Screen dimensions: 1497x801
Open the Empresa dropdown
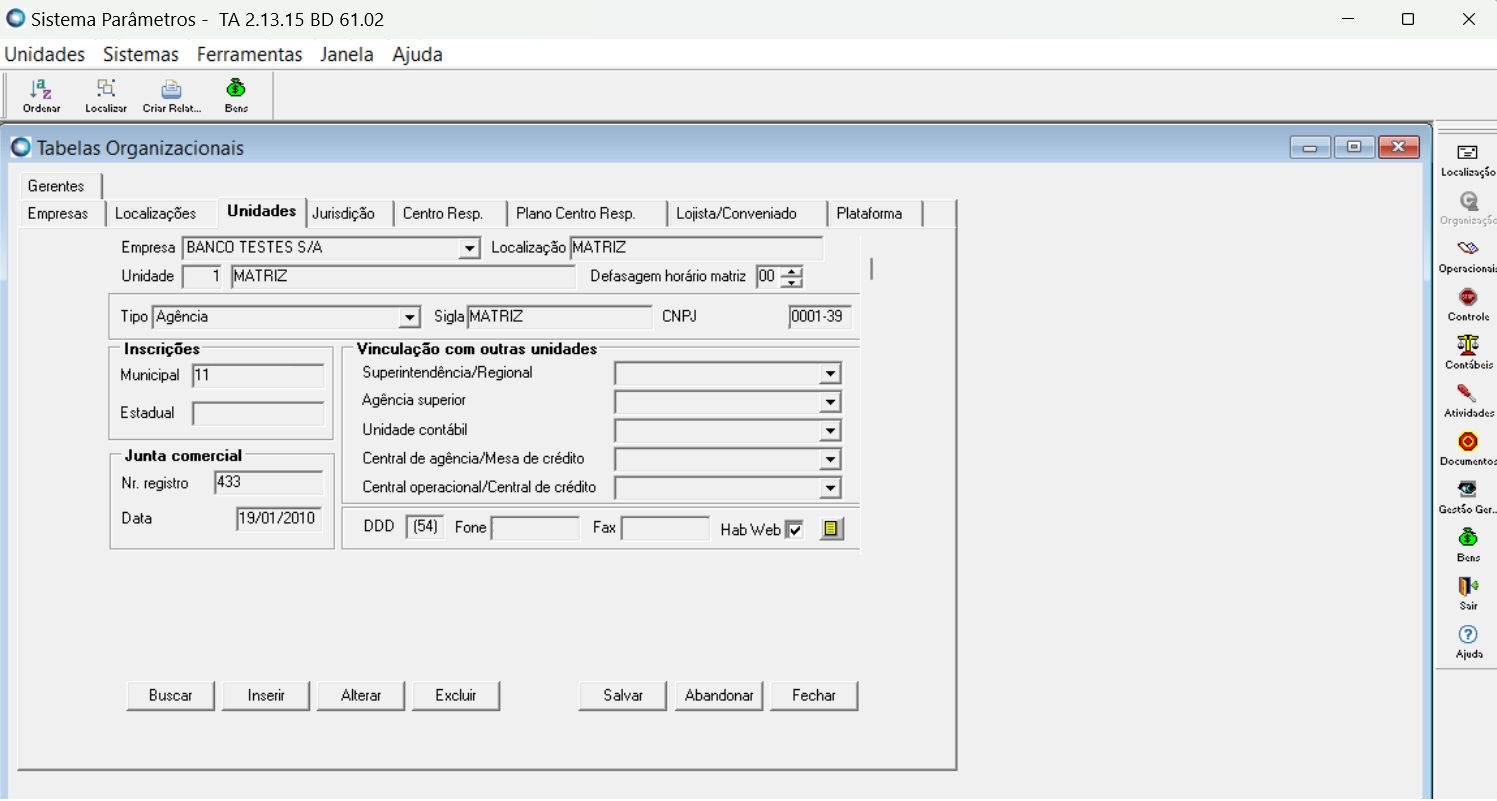[x=469, y=248]
